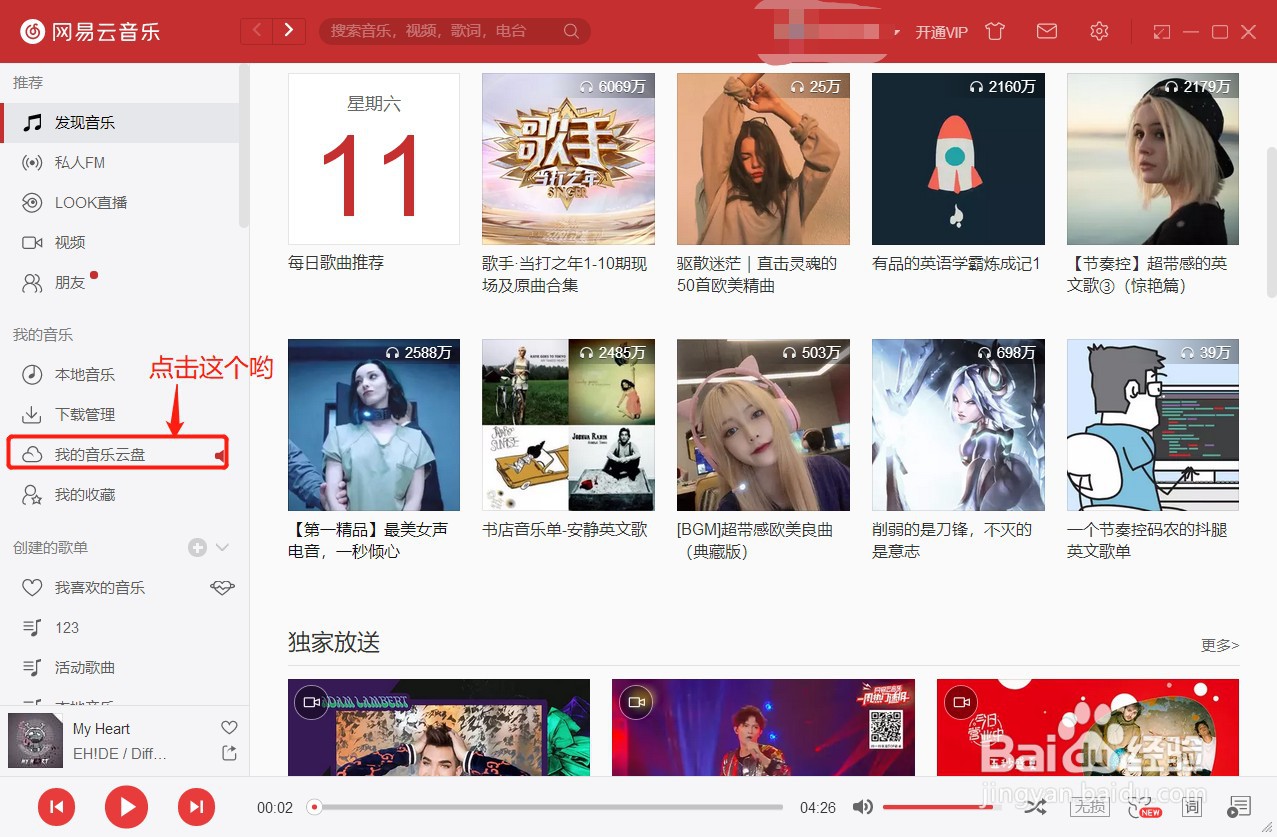Go back with the left arrow

point(257,30)
